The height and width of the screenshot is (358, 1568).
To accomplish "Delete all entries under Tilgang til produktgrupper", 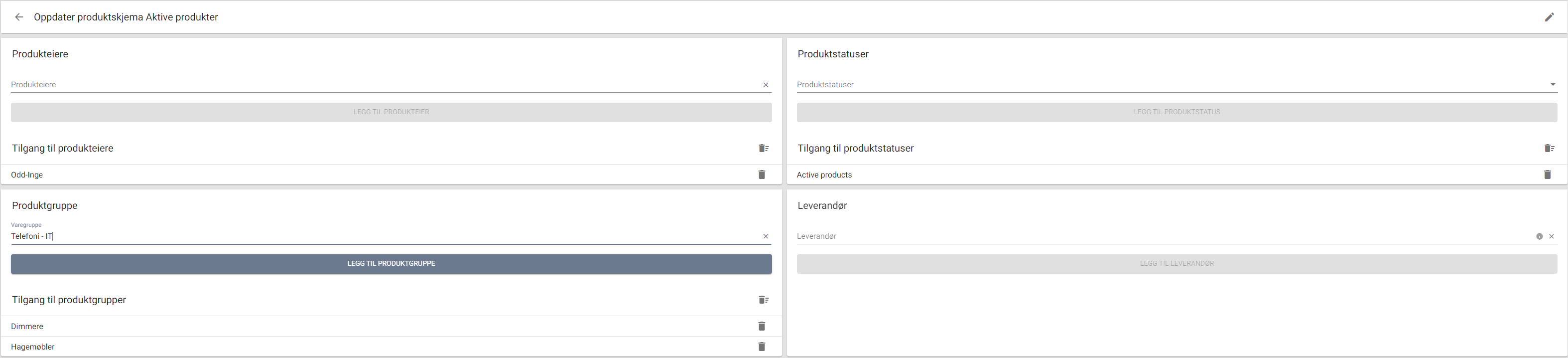I will pos(763,300).
